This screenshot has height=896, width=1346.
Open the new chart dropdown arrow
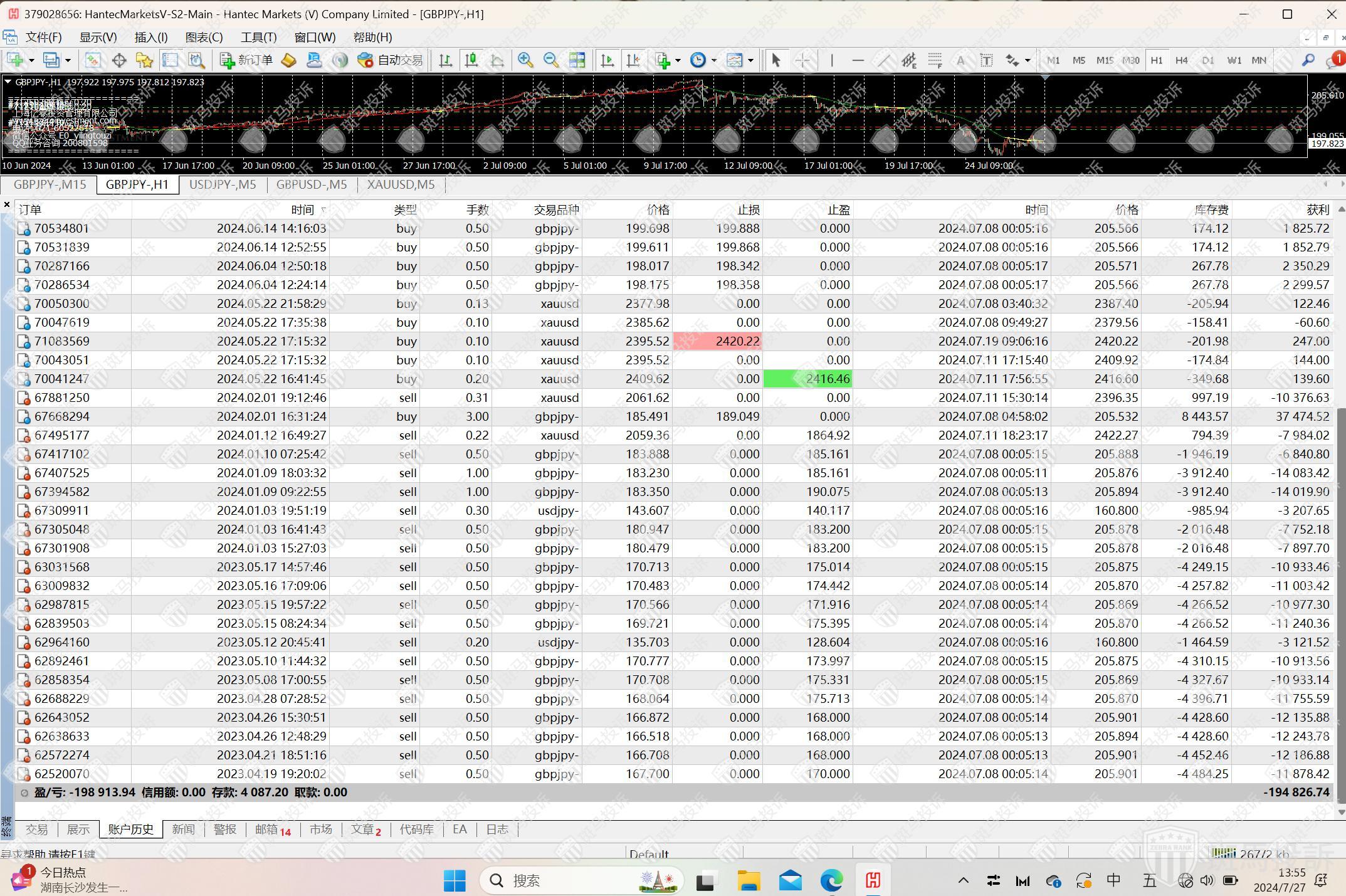click(x=31, y=61)
